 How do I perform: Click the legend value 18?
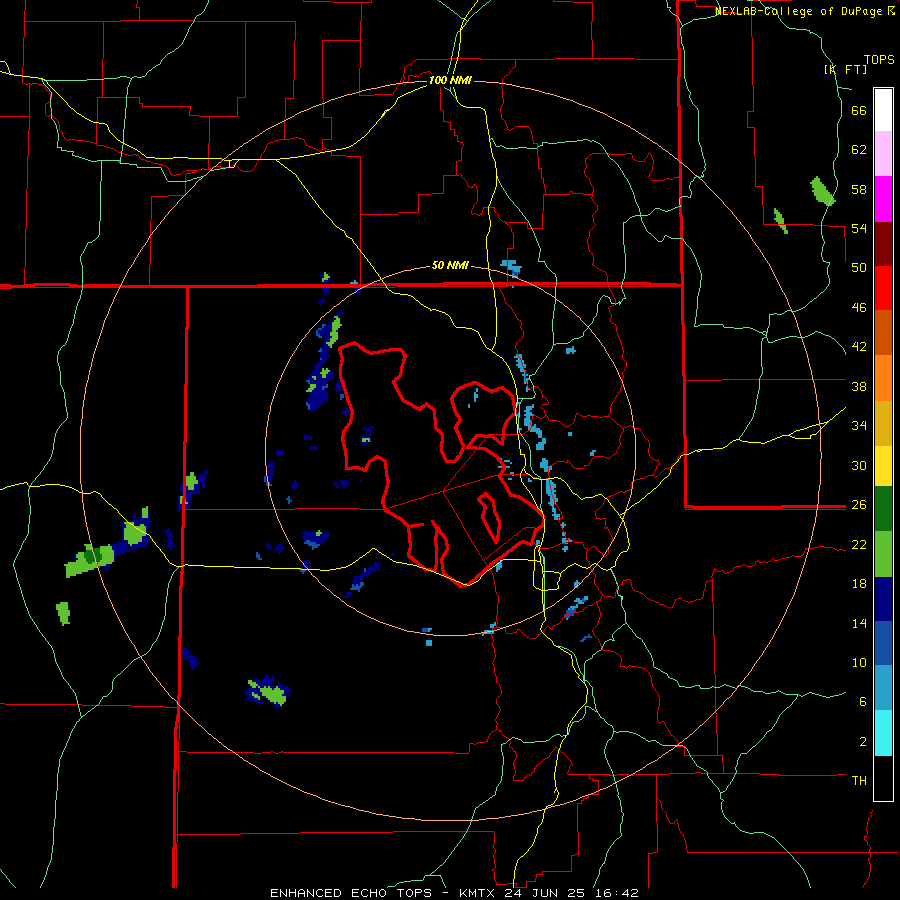point(859,584)
